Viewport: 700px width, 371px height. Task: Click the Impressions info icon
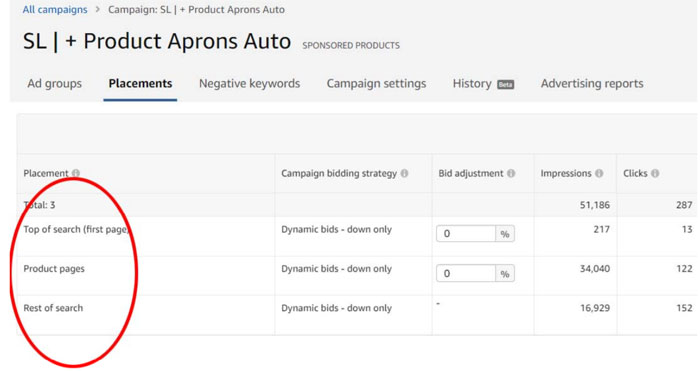click(599, 173)
